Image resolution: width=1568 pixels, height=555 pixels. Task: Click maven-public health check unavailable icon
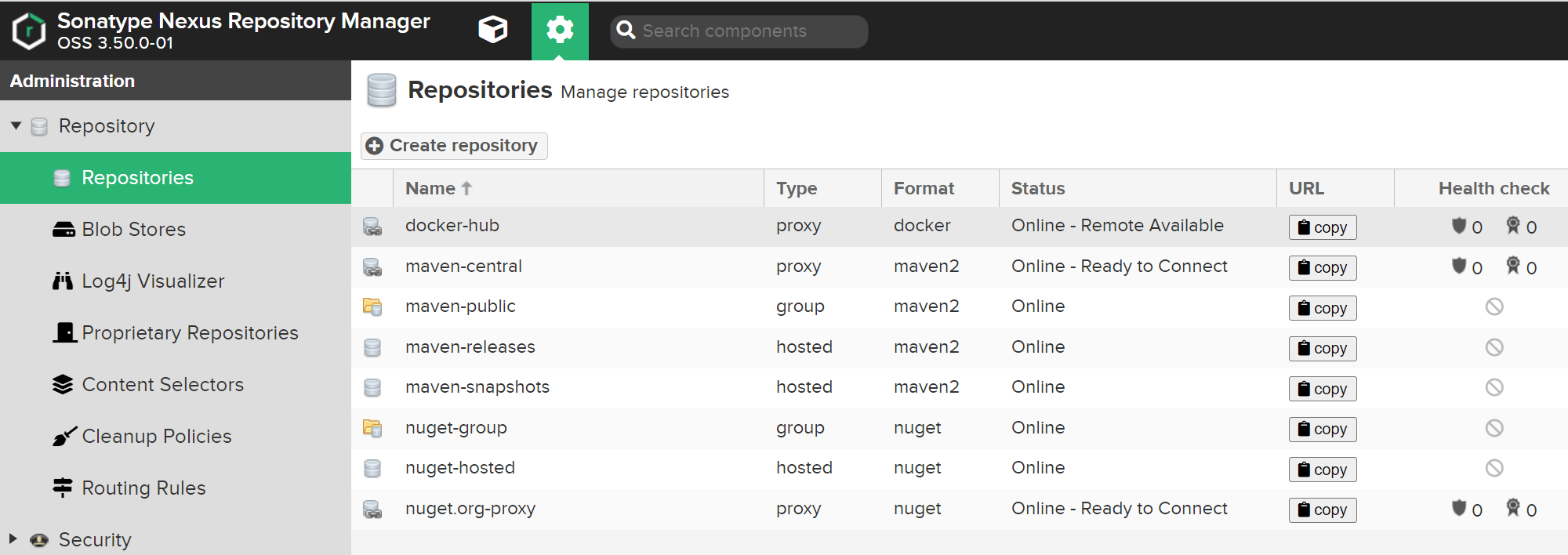click(1494, 307)
